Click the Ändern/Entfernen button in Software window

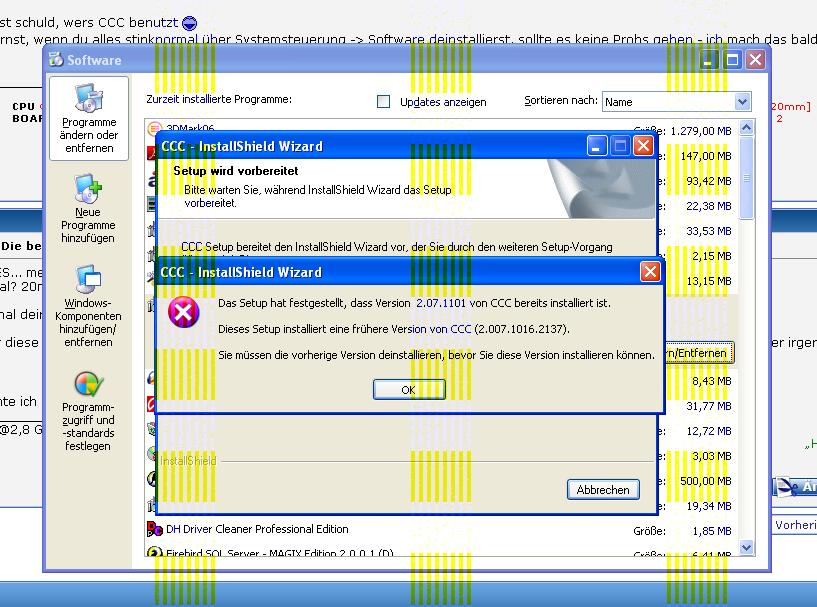click(698, 353)
